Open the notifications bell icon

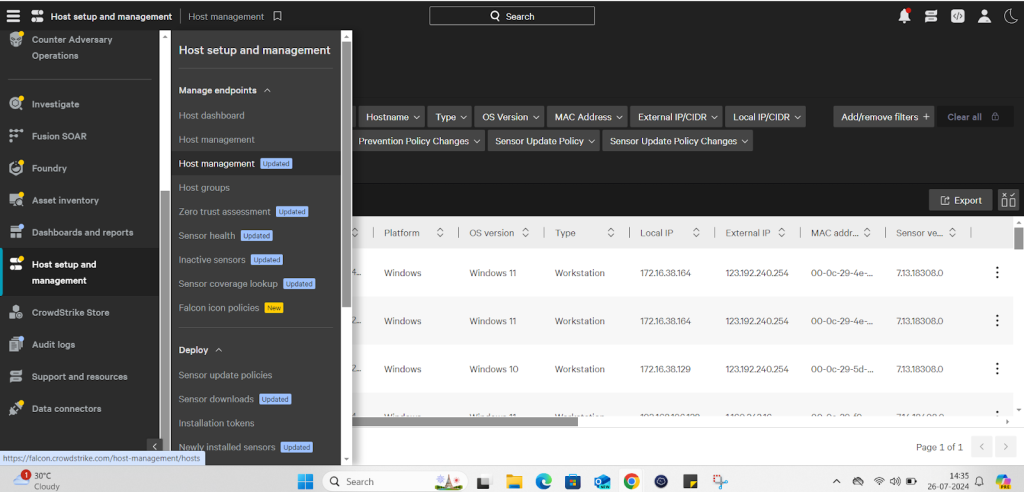pos(904,16)
